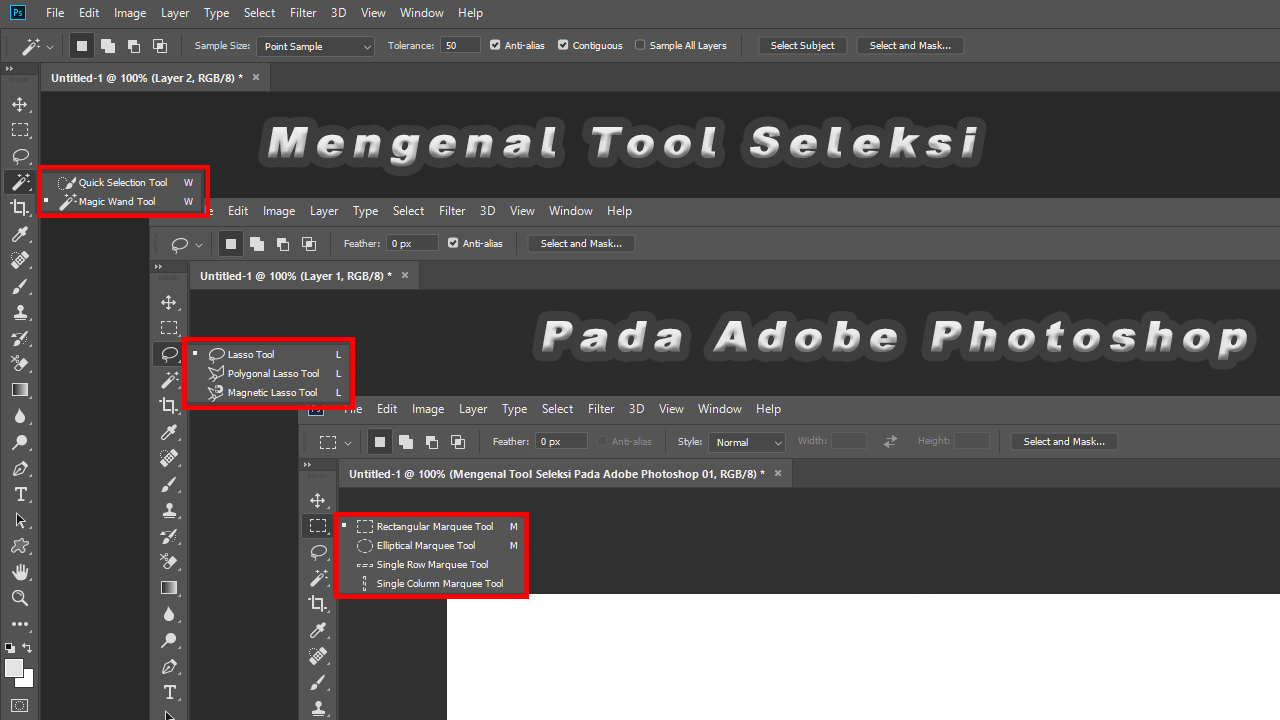Toggle Quick Mask mode in the Magic Wand window
The width and height of the screenshot is (1280, 720).
click(19, 705)
